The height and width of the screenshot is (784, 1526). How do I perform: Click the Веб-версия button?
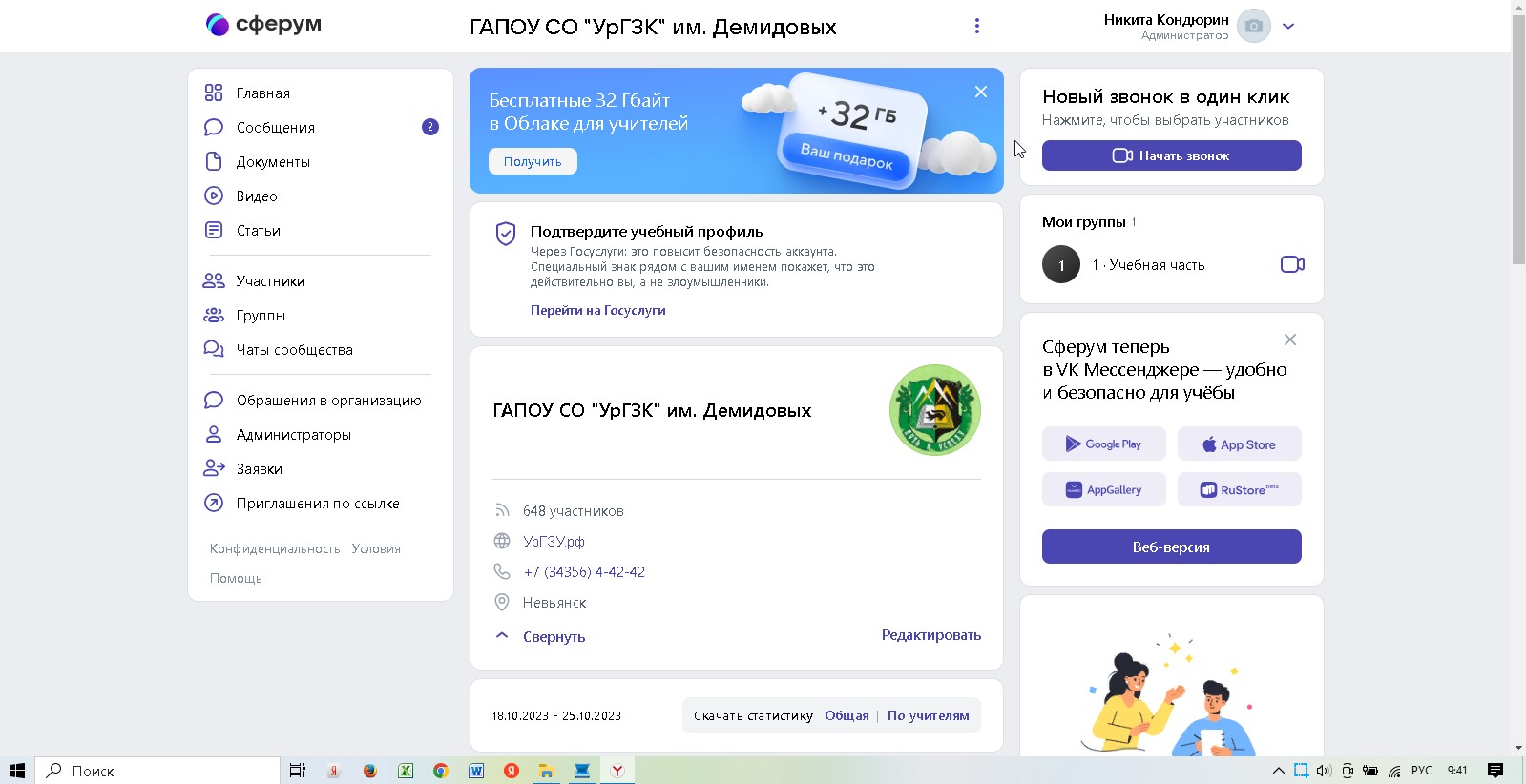pyautogui.click(x=1172, y=547)
